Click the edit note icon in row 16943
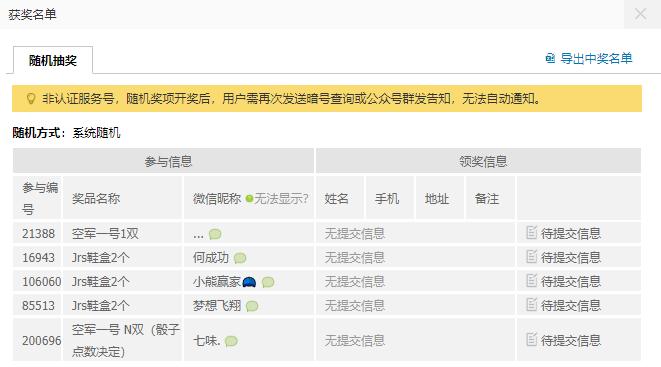661x367 pixels. click(532, 256)
